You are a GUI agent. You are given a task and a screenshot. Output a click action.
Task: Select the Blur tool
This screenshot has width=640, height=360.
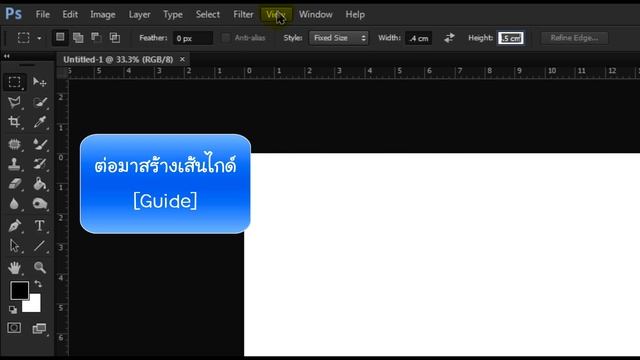[15, 204]
